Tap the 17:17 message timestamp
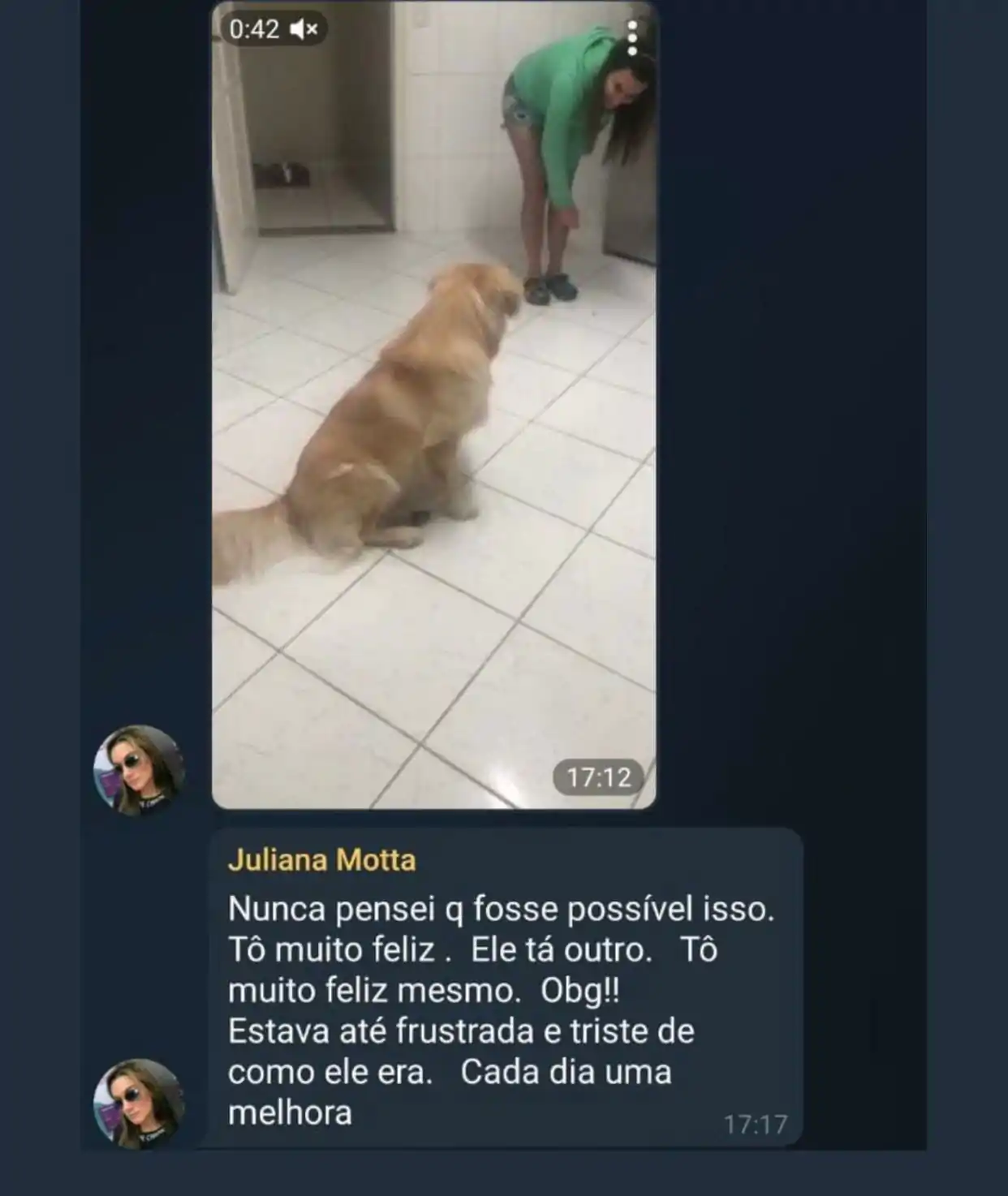 (x=756, y=1124)
